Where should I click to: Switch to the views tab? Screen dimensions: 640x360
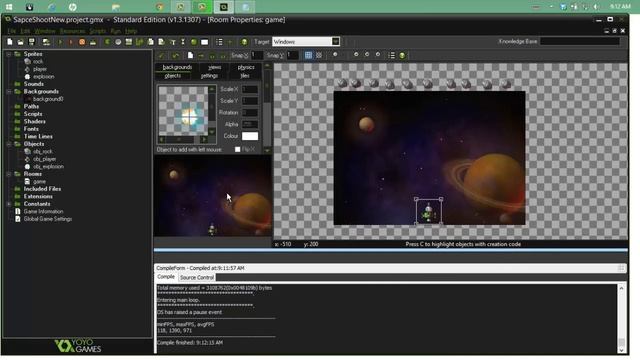[214, 67]
